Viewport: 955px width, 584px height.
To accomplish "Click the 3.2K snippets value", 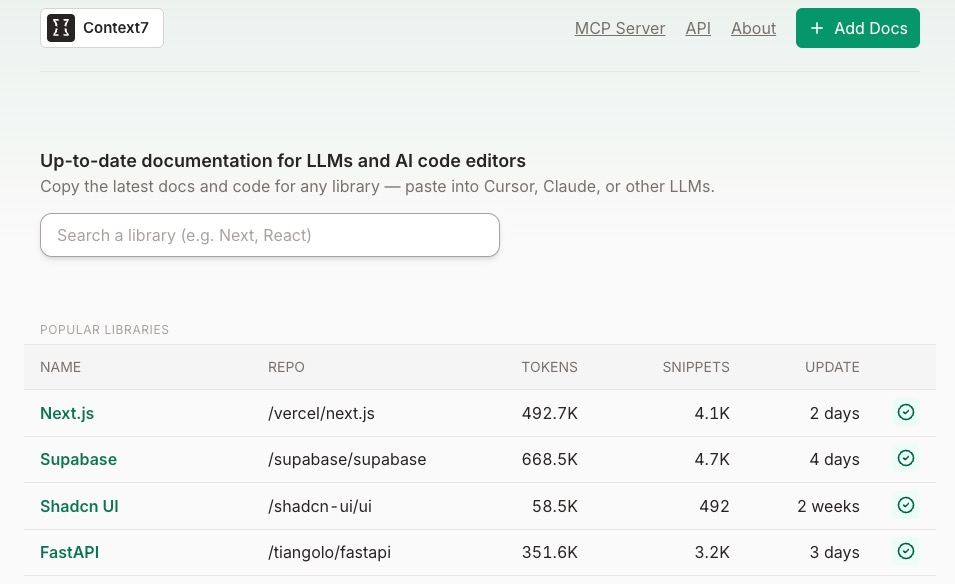I will 712,552.
